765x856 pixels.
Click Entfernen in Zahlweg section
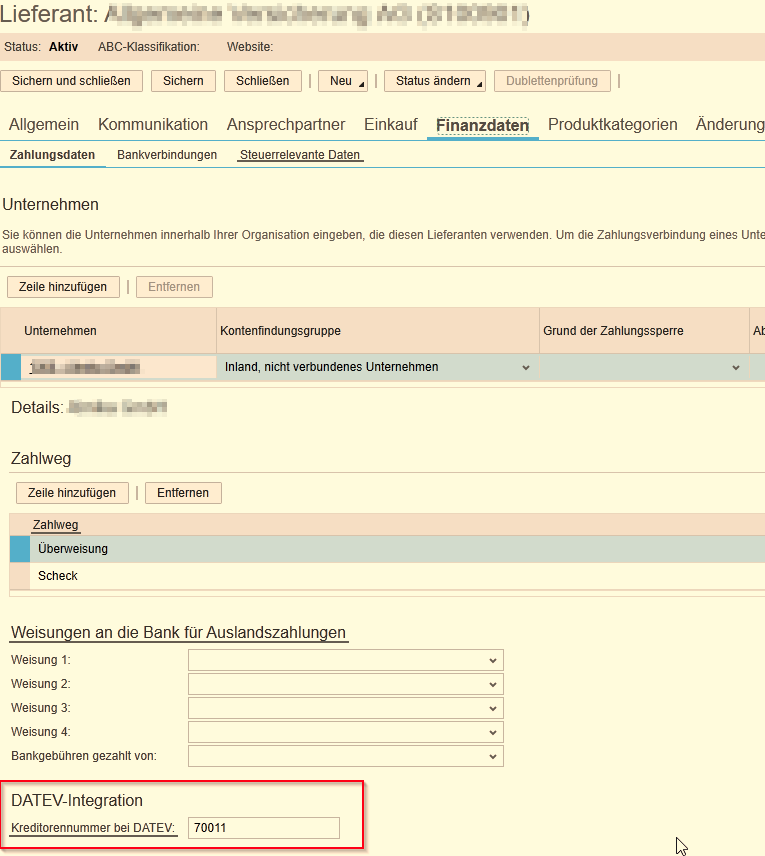[x=183, y=493]
